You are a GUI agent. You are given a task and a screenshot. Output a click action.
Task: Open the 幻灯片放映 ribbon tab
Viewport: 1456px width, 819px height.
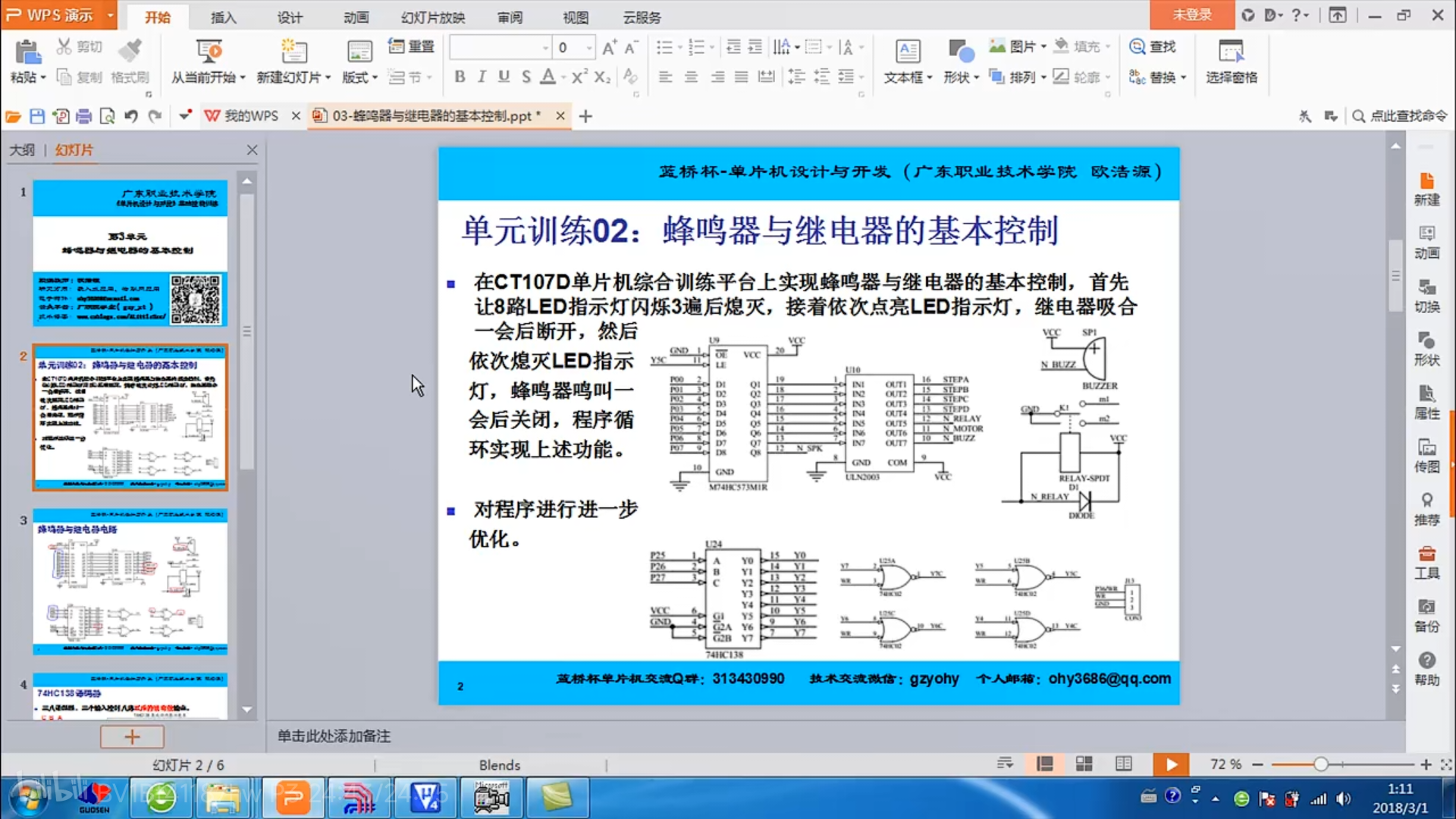click(x=432, y=17)
